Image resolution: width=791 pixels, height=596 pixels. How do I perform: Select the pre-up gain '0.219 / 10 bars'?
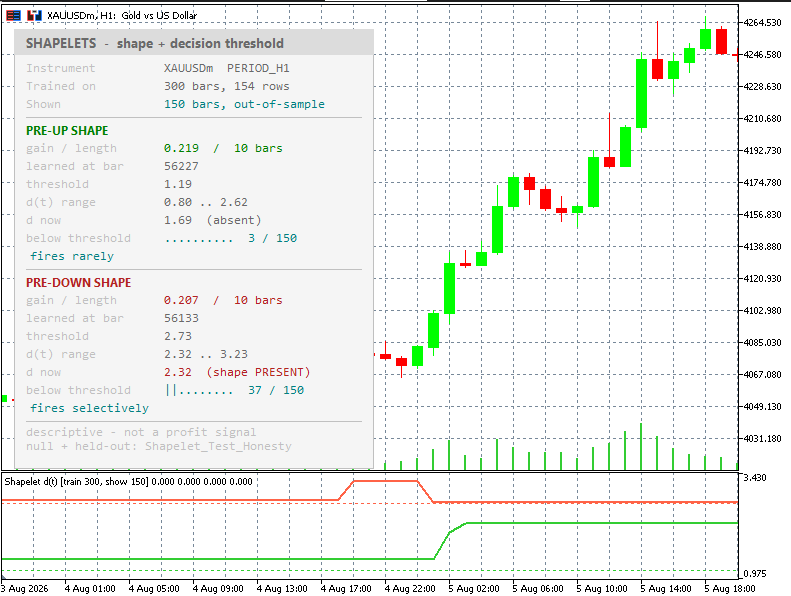pyautogui.click(x=223, y=148)
